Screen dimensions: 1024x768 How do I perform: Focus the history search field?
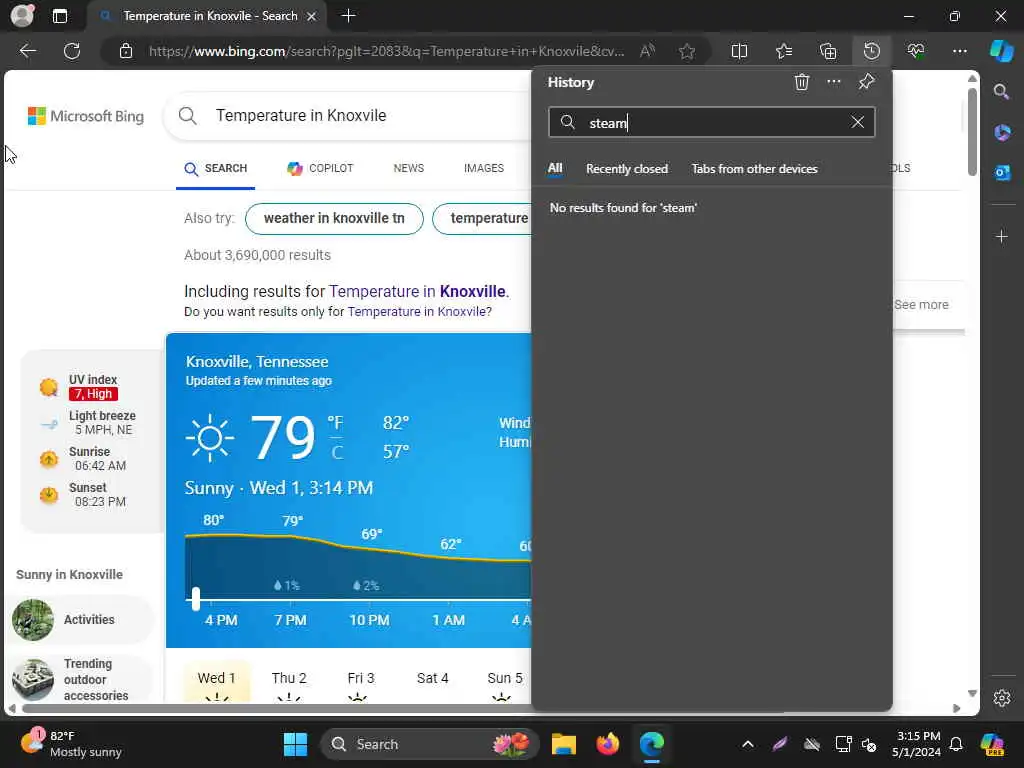pyautogui.click(x=711, y=122)
